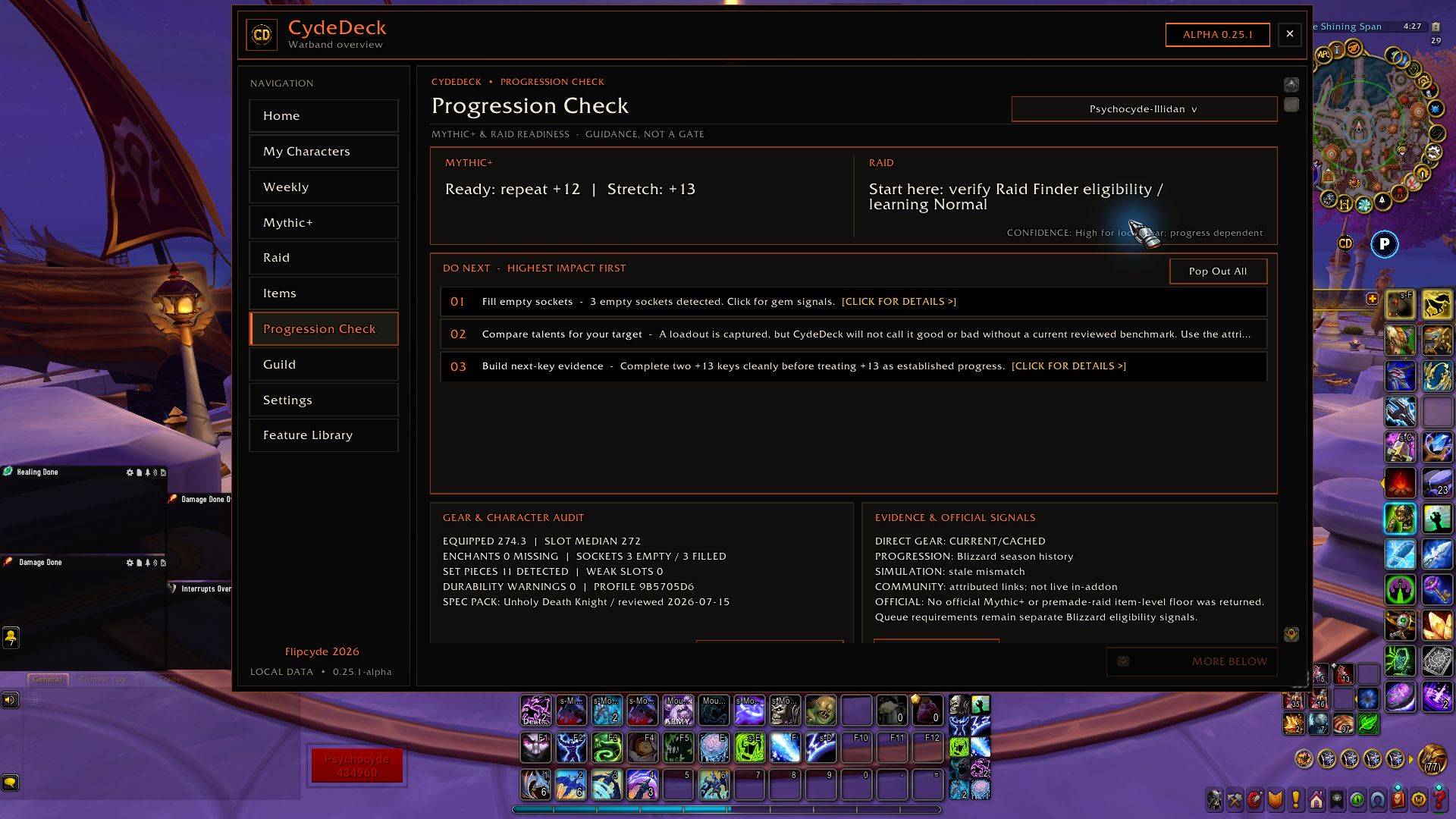Image resolution: width=1456 pixels, height=819 pixels.
Task: Open the main backpack bag
Action: [1432, 758]
